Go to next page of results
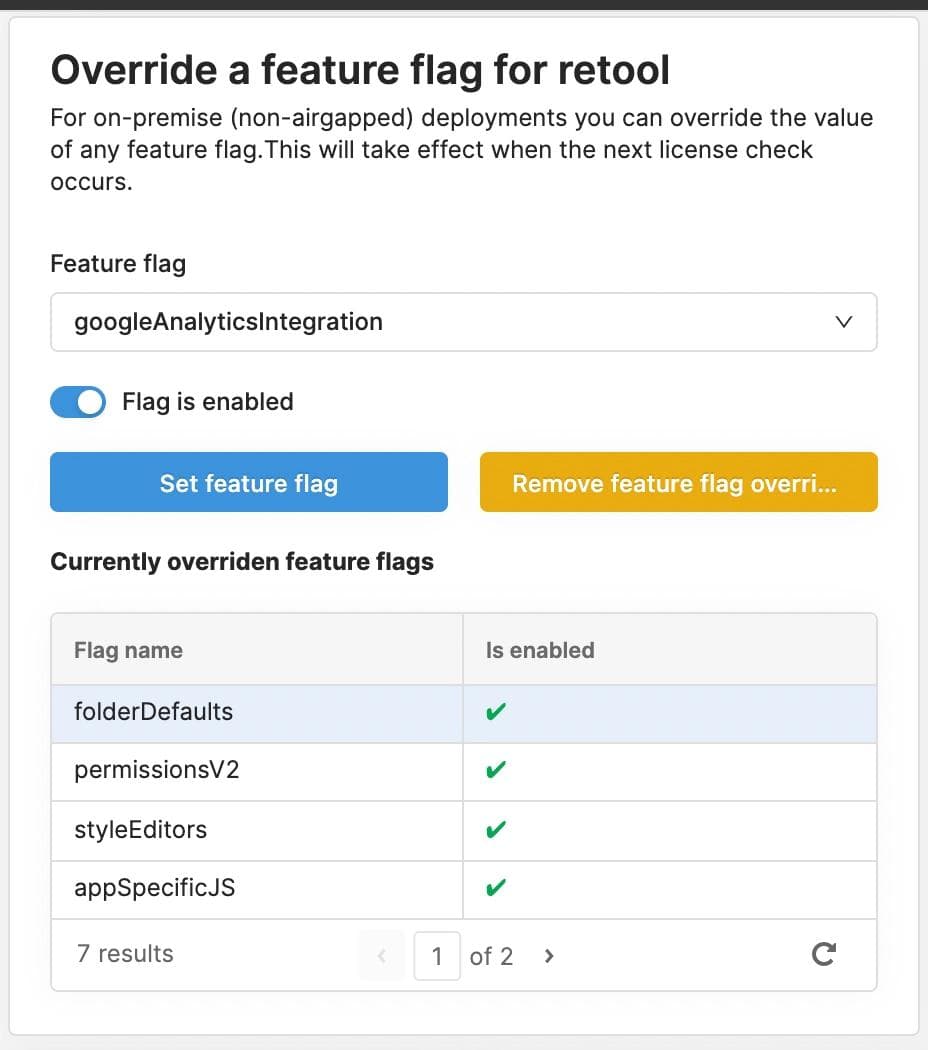Image resolution: width=928 pixels, height=1050 pixels. pyautogui.click(x=549, y=956)
